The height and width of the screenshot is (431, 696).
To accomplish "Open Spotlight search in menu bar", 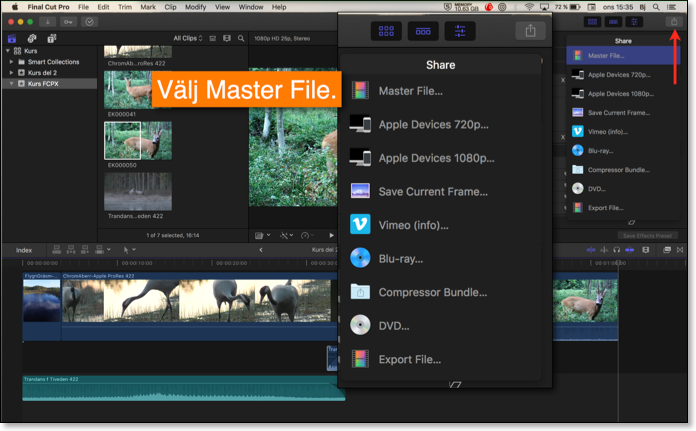I will [x=656, y=7].
